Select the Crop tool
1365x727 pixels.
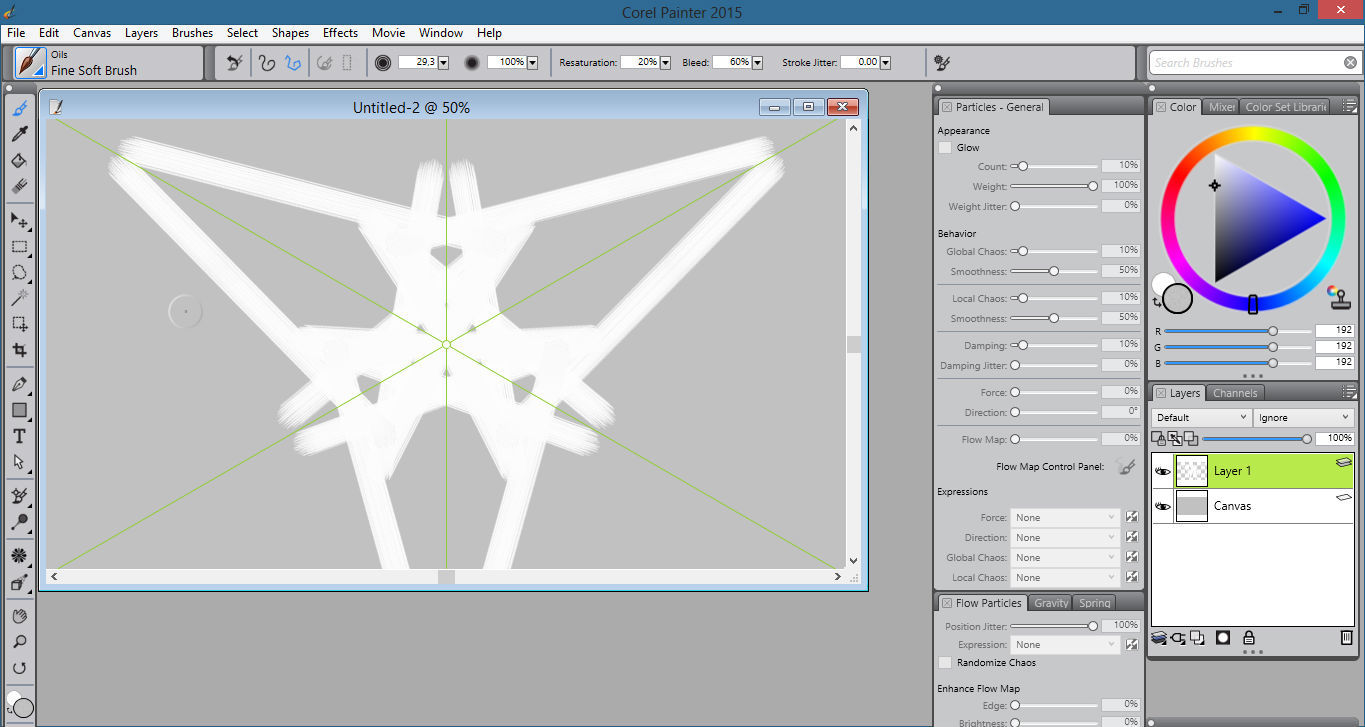(19, 350)
